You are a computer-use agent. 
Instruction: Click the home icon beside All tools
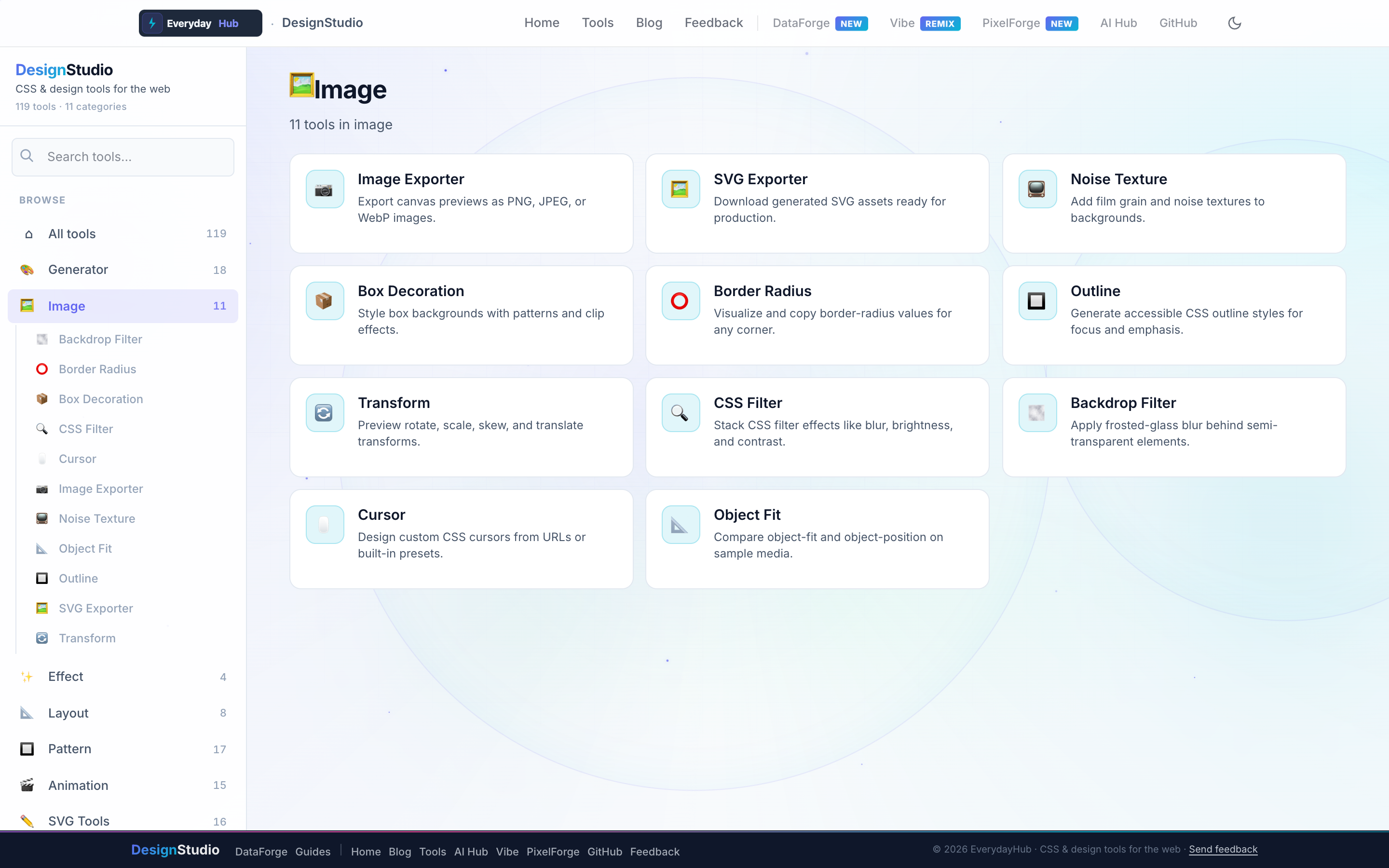tap(29, 234)
